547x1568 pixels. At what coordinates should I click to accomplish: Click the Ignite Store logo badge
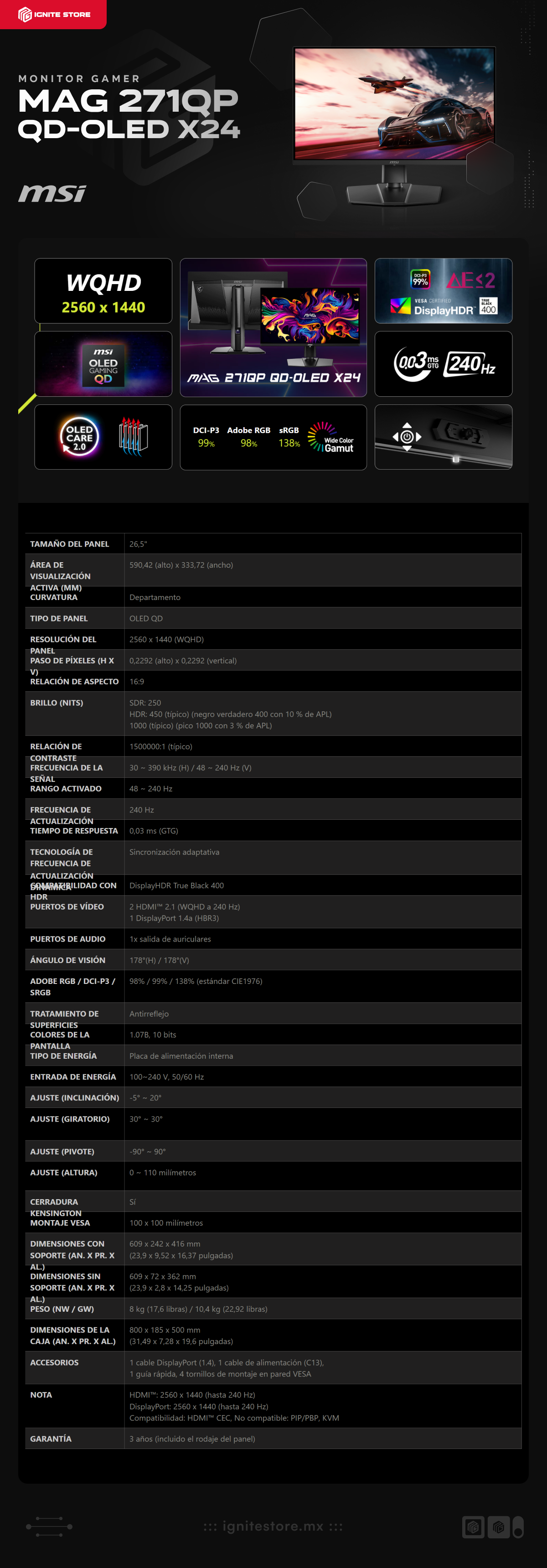pyautogui.click(x=53, y=14)
